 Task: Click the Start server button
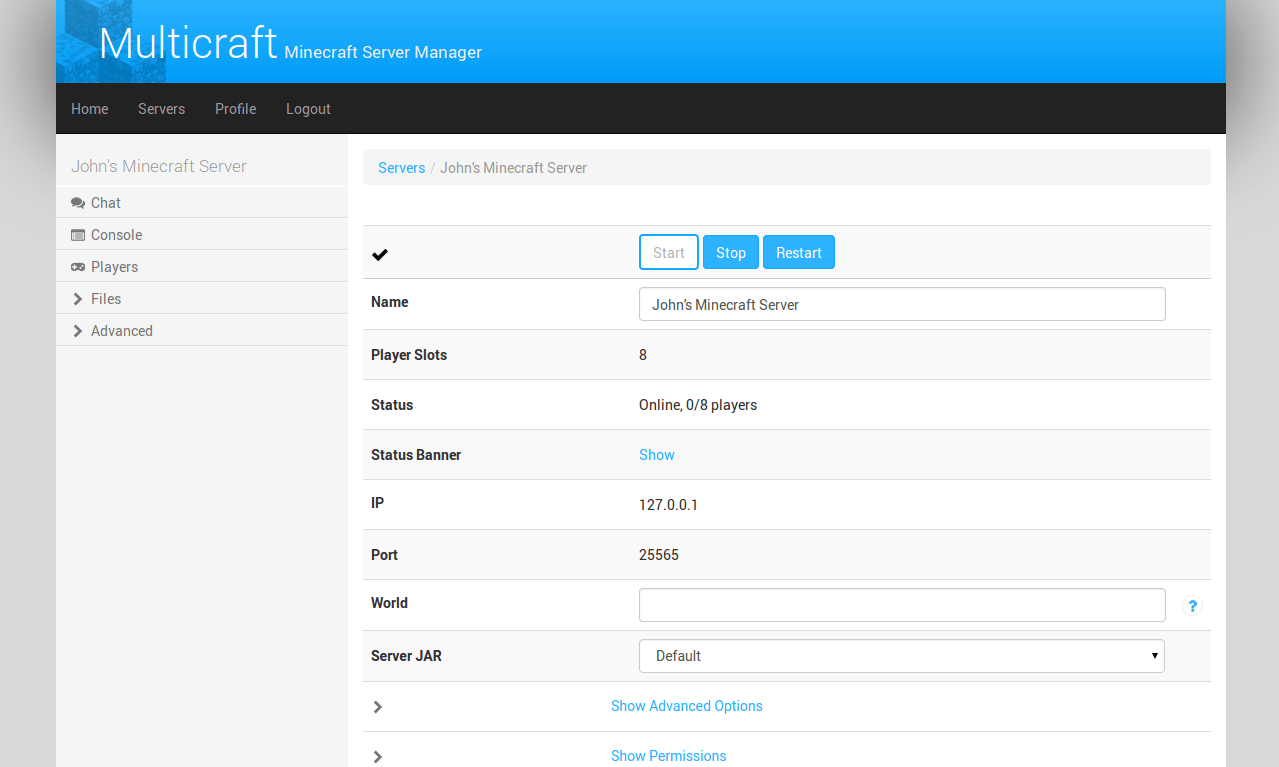click(669, 253)
